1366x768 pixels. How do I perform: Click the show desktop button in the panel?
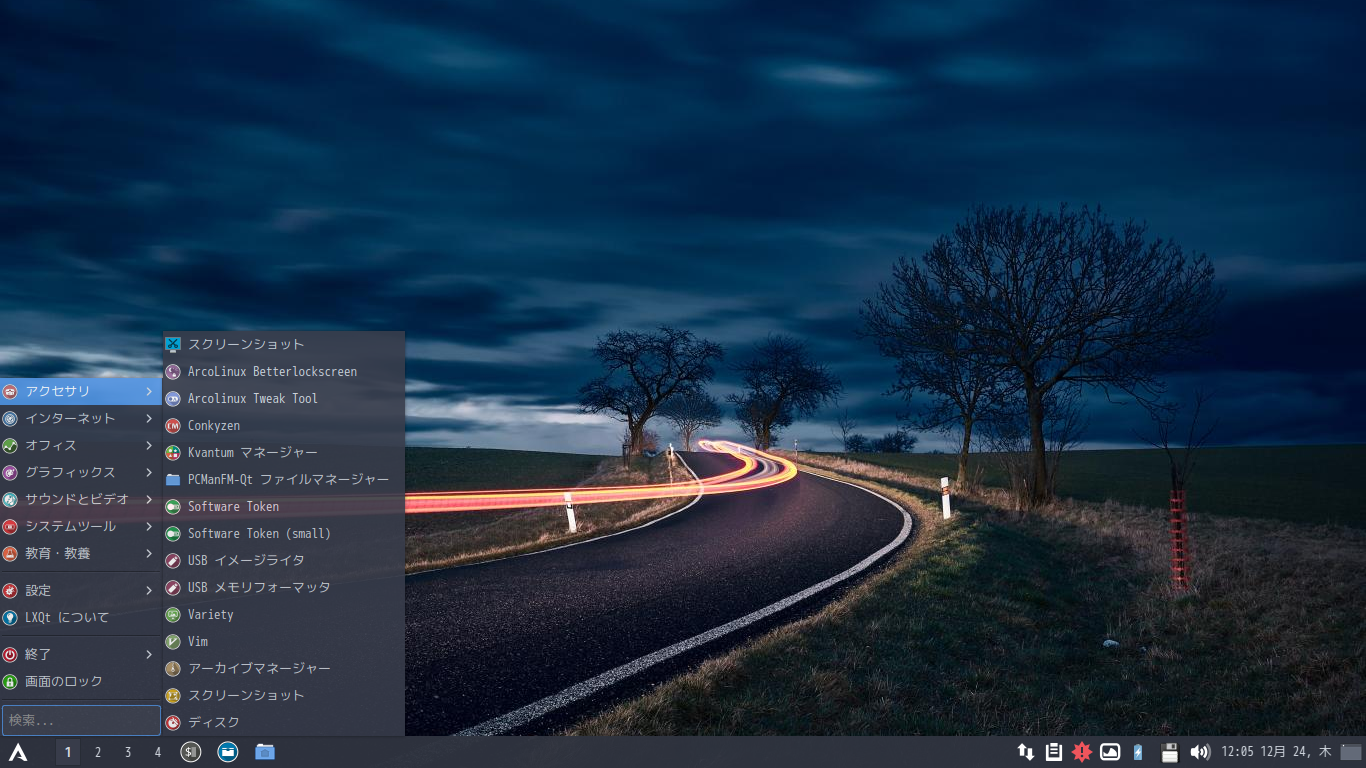click(x=1351, y=752)
